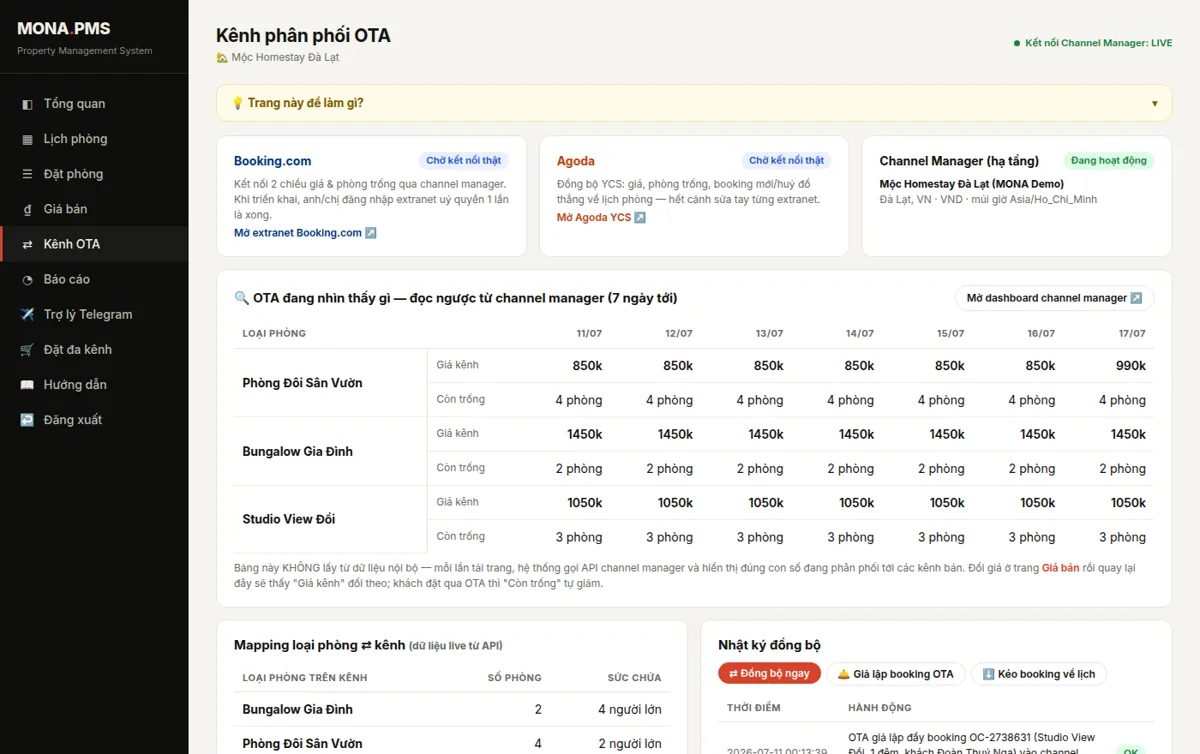Viewport: 1200px width, 754px height.
Task: Click Giả lập booking OTA button
Action: point(895,674)
